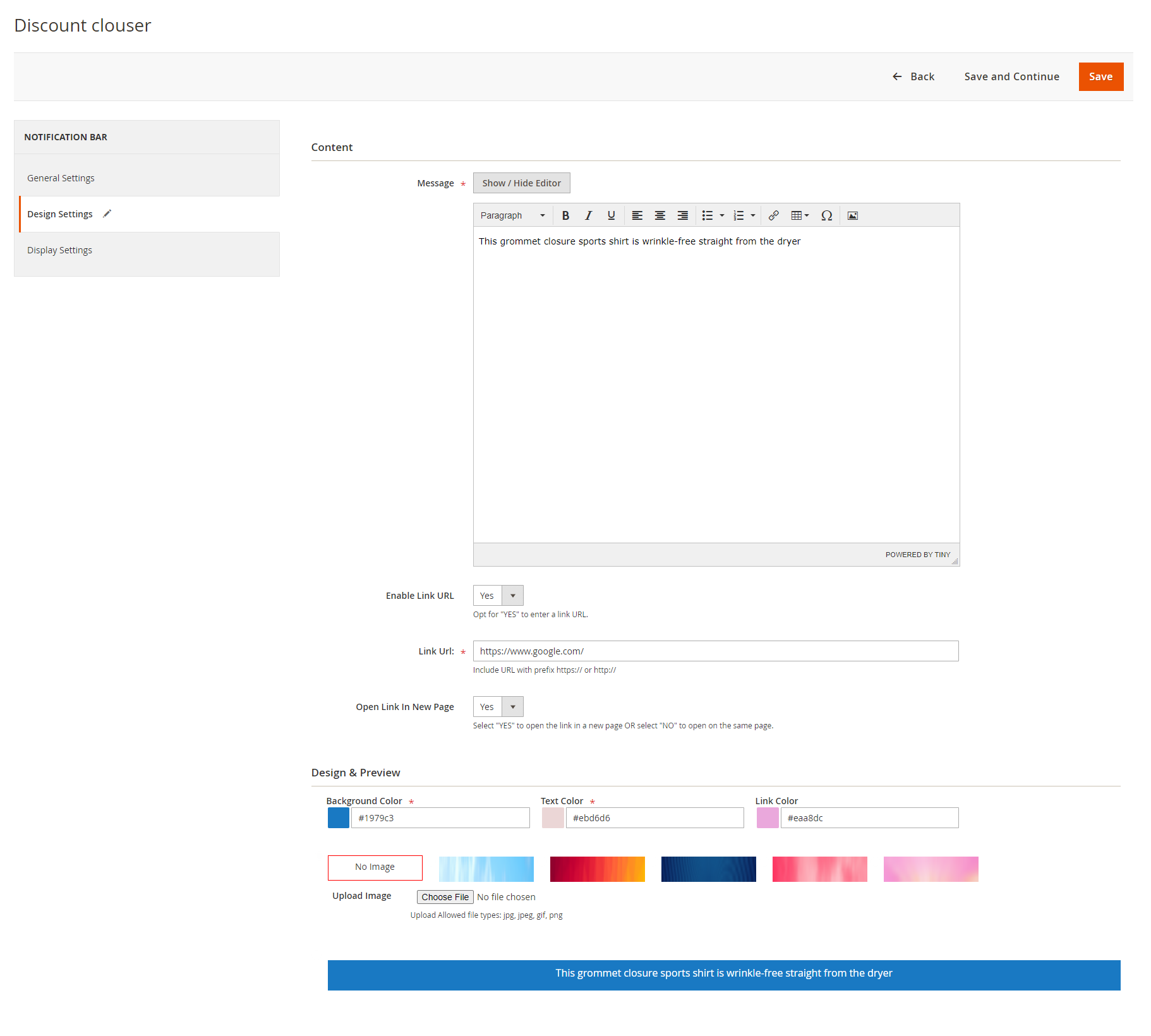The height and width of the screenshot is (1036, 1151).
Task: Click the Show / Hide Editor button
Action: click(521, 183)
